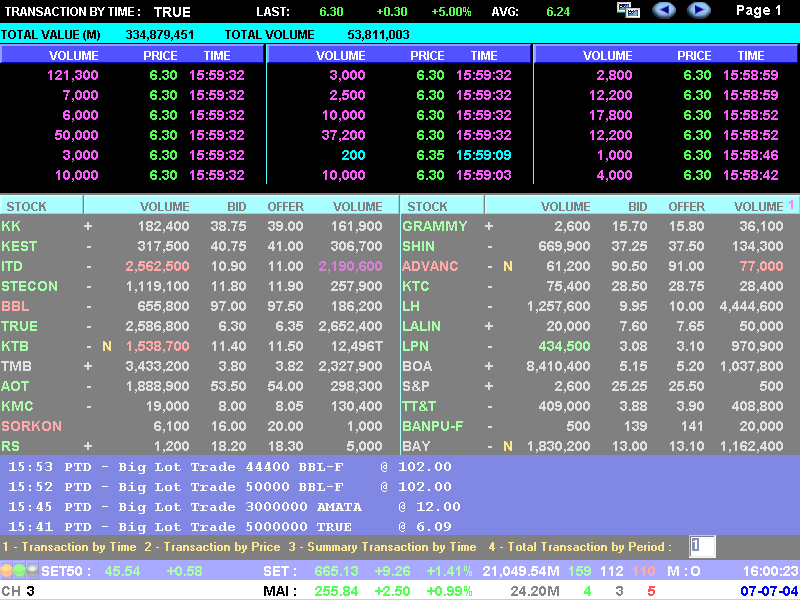This screenshot has height=600, width=800.
Task: Click the orange status light beside SET50
Action: click(7, 570)
